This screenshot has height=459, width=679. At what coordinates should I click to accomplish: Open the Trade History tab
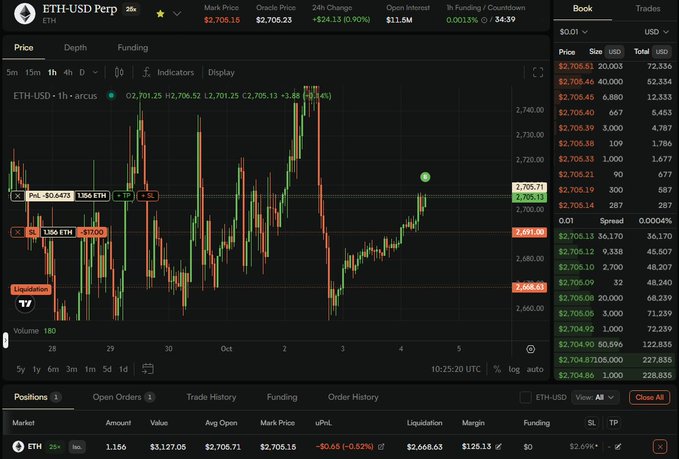211,397
